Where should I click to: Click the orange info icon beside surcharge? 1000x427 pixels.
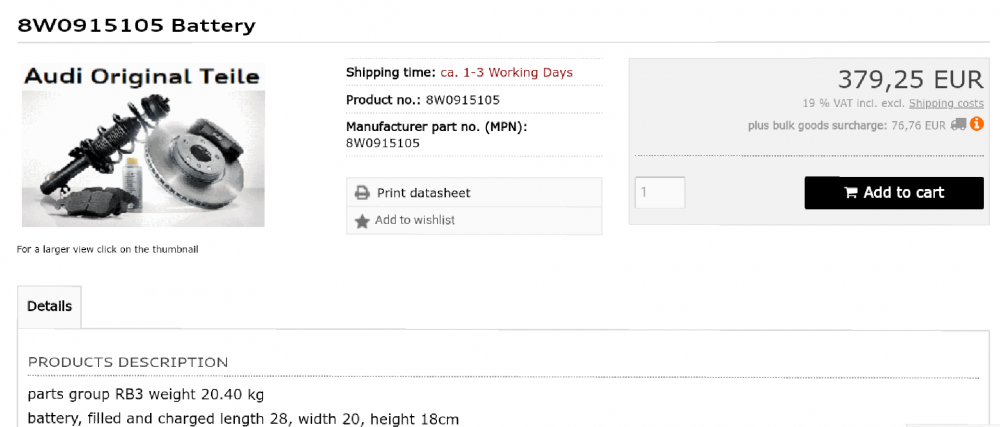(x=976, y=124)
